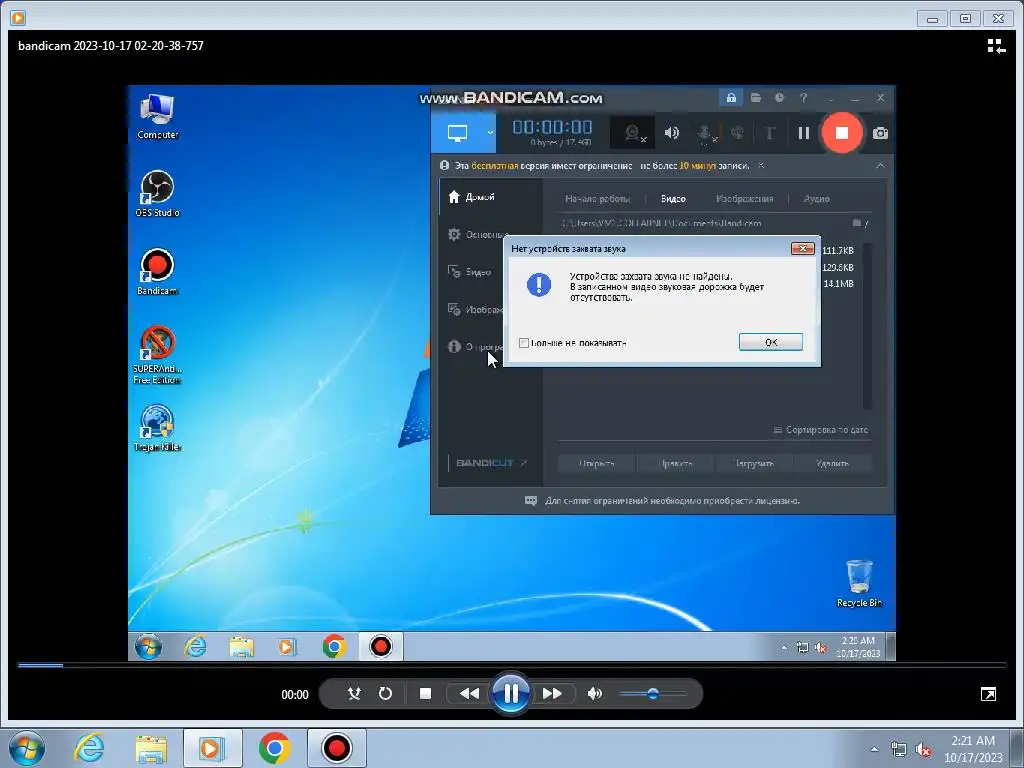Click OK in the no sound device dialog
Viewport: 1024px width, 768px height.
tap(771, 342)
